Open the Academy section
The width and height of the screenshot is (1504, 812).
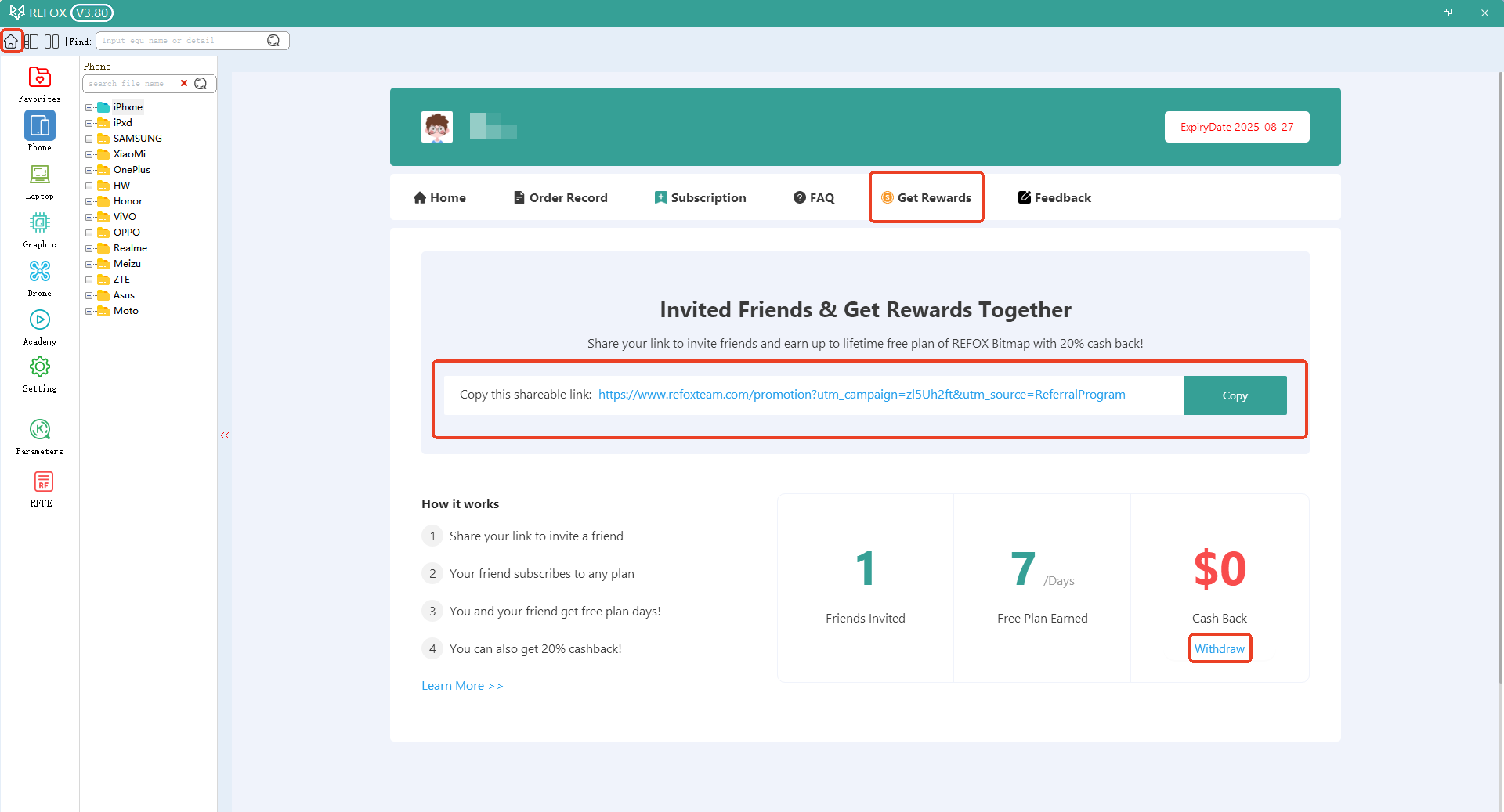tap(39, 325)
